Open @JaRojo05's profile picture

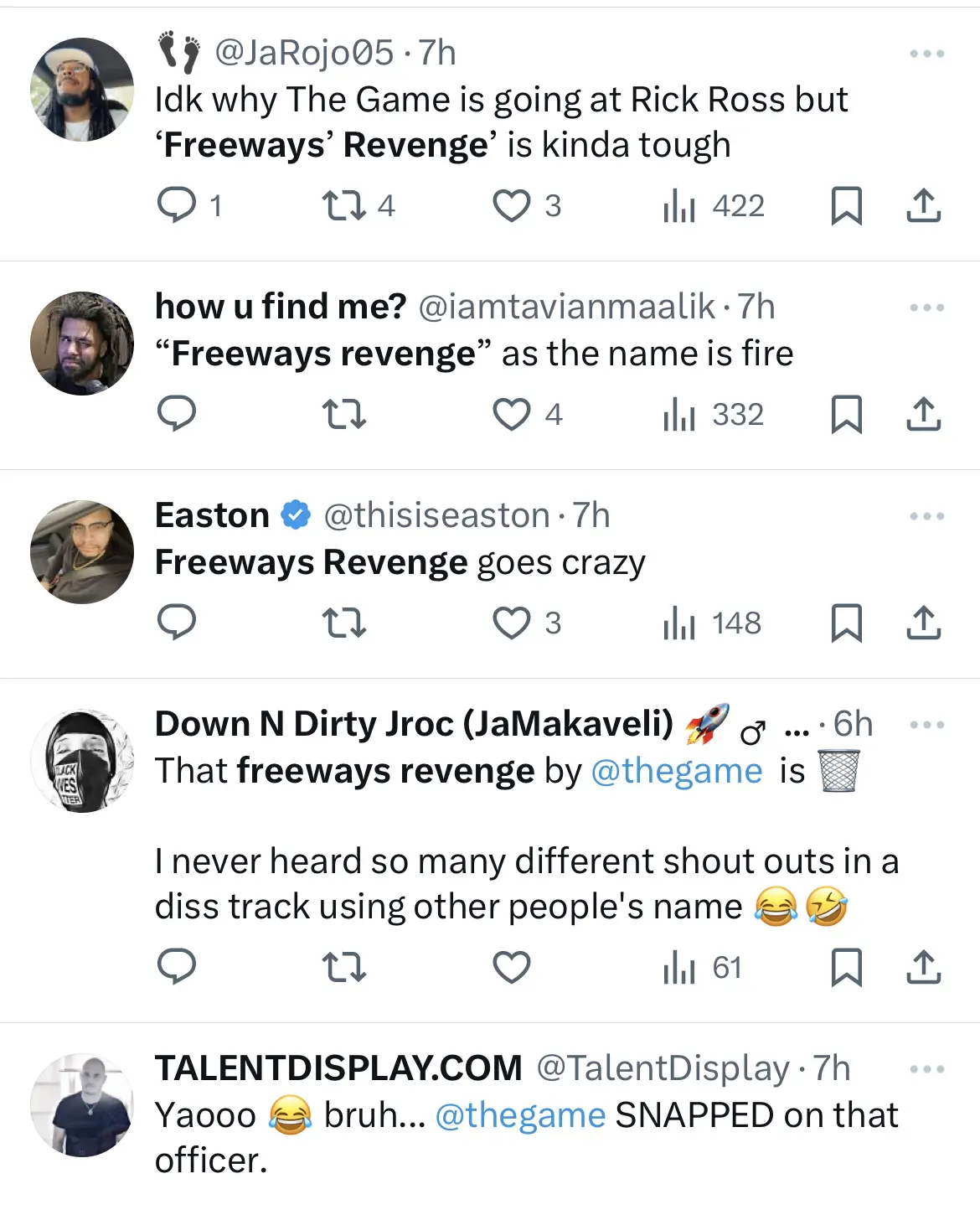(81, 89)
